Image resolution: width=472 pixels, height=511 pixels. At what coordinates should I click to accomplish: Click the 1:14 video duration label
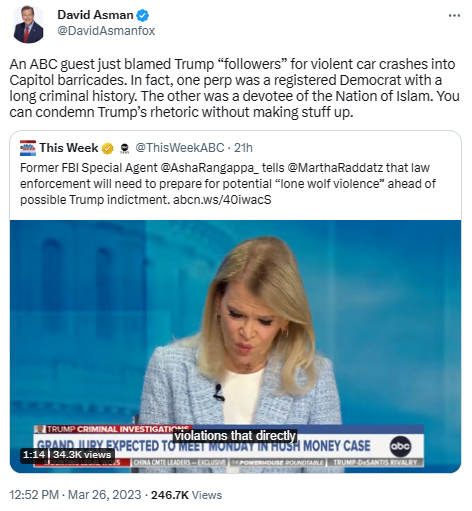33,454
